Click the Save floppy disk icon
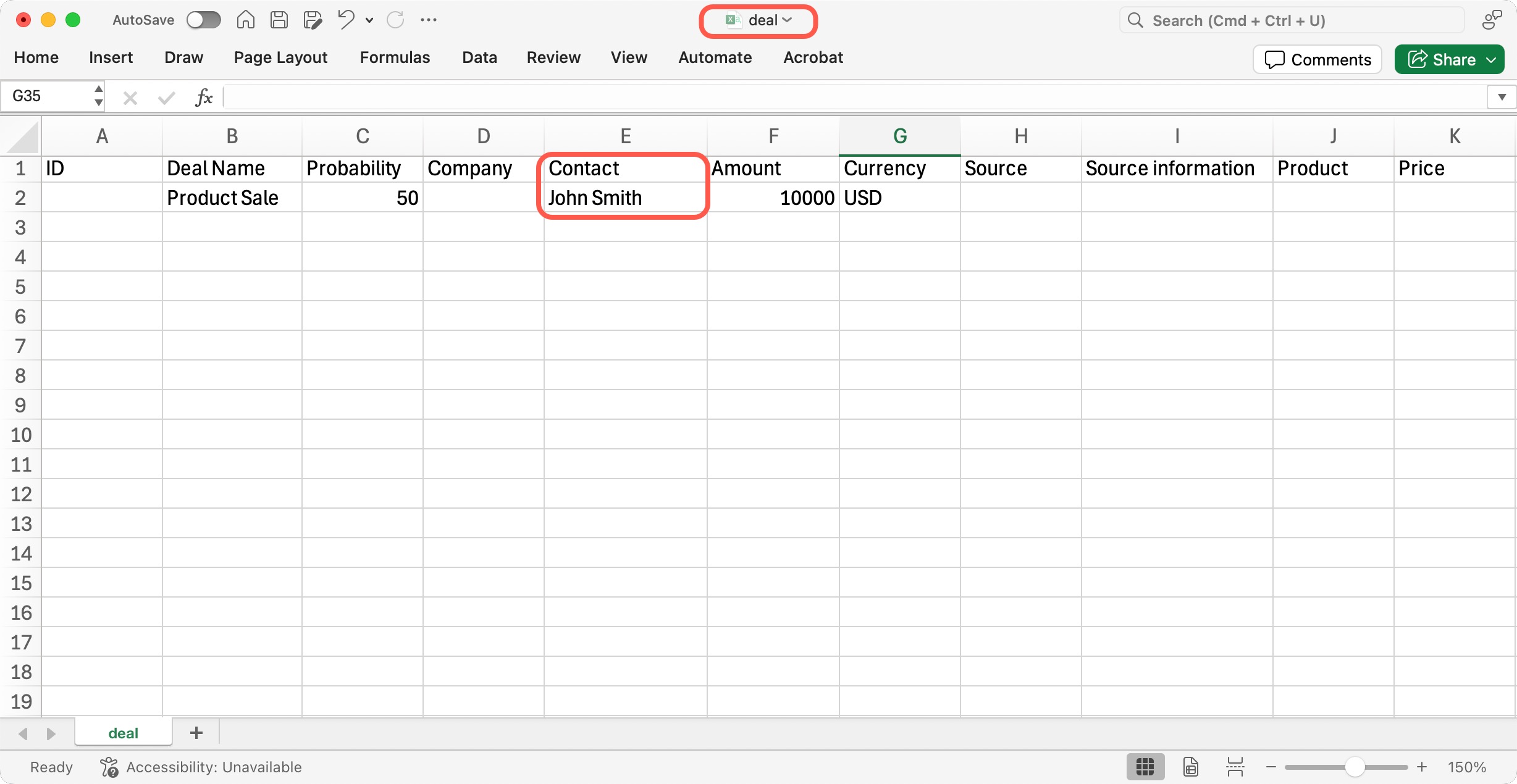The image size is (1517, 784). pyautogui.click(x=279, y=20)
